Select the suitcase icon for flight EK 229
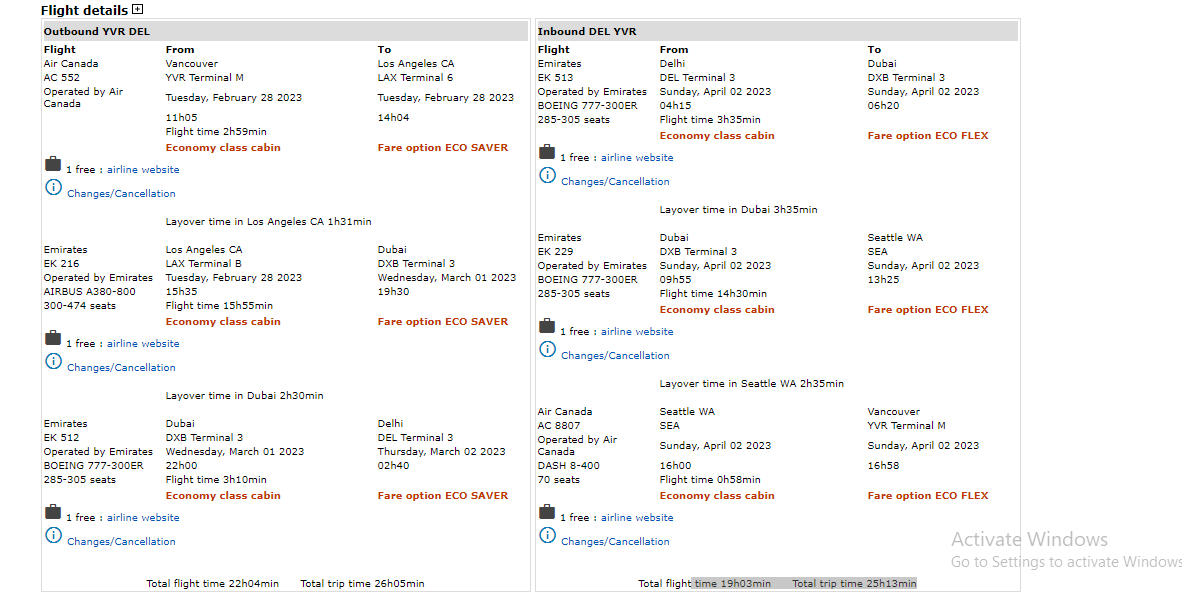1182x601 pixels. [x=547, y=326]
